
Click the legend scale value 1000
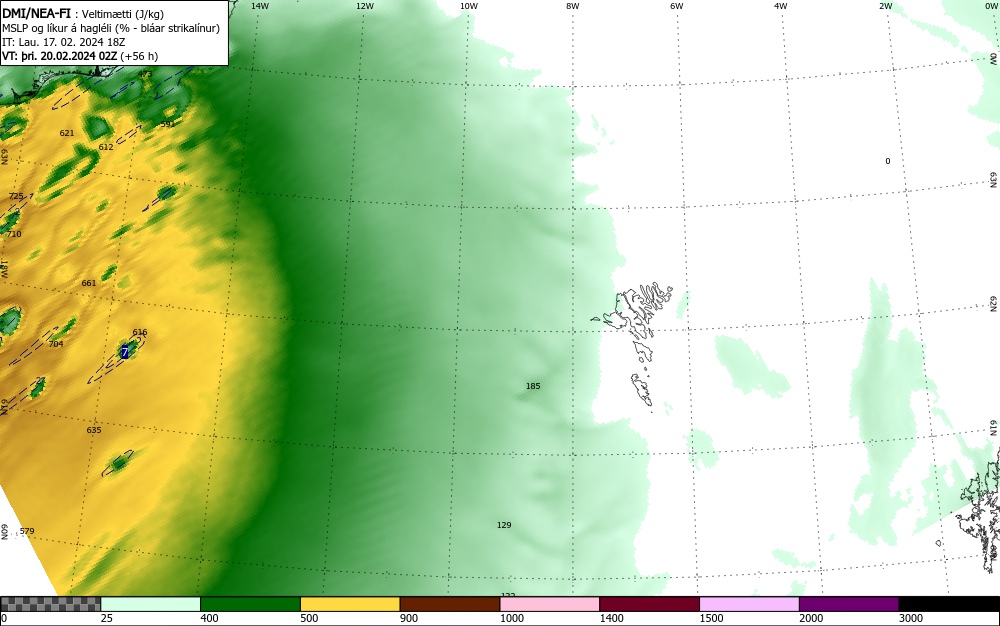click(511, 618)
